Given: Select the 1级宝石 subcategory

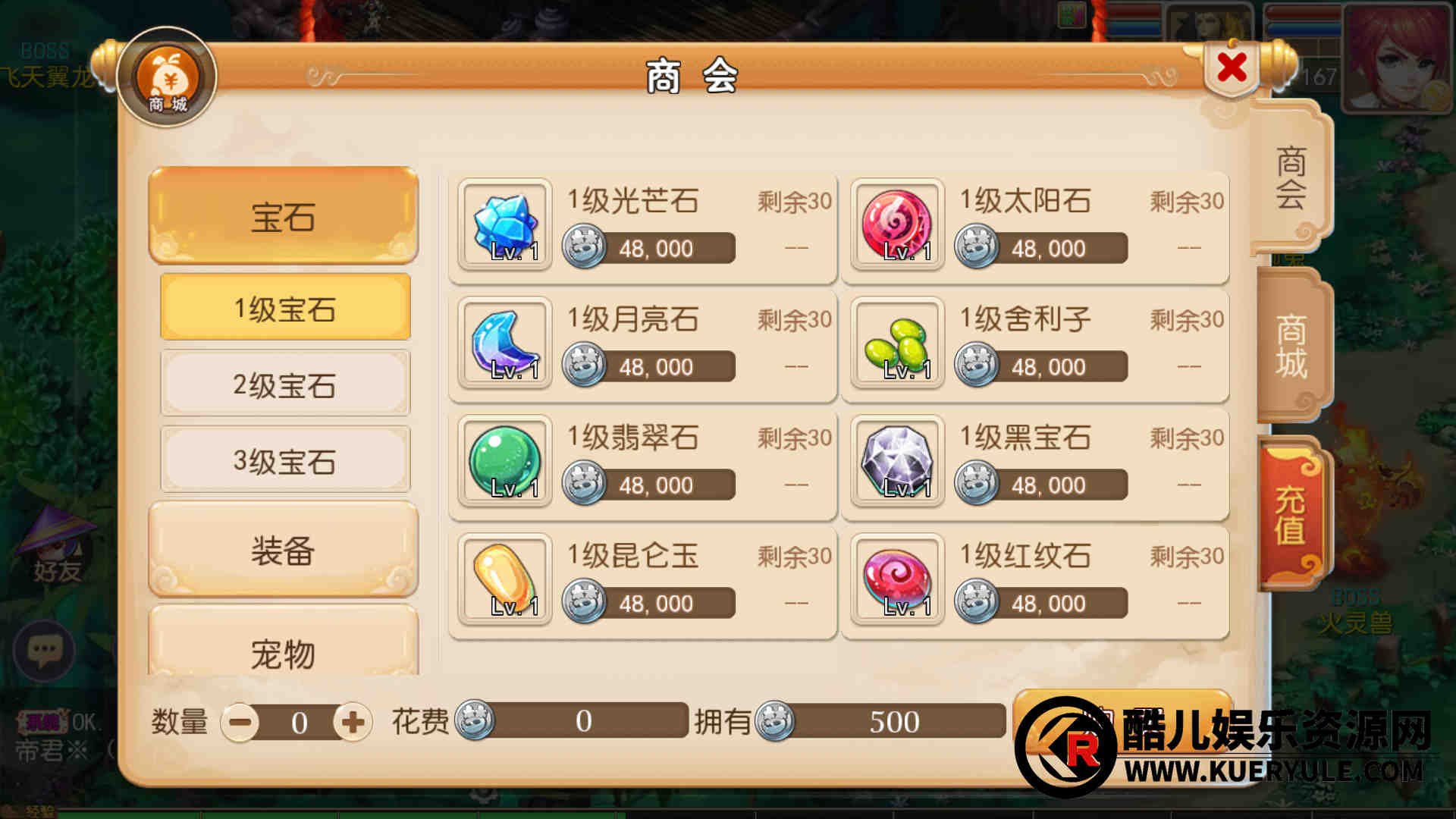Looking at the screenshot, I should (285, 308).
